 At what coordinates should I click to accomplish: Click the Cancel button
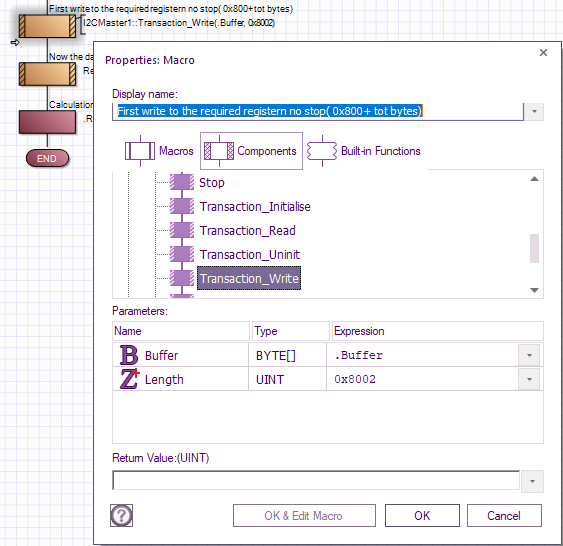pyautogui.click(x=504, y=515)
